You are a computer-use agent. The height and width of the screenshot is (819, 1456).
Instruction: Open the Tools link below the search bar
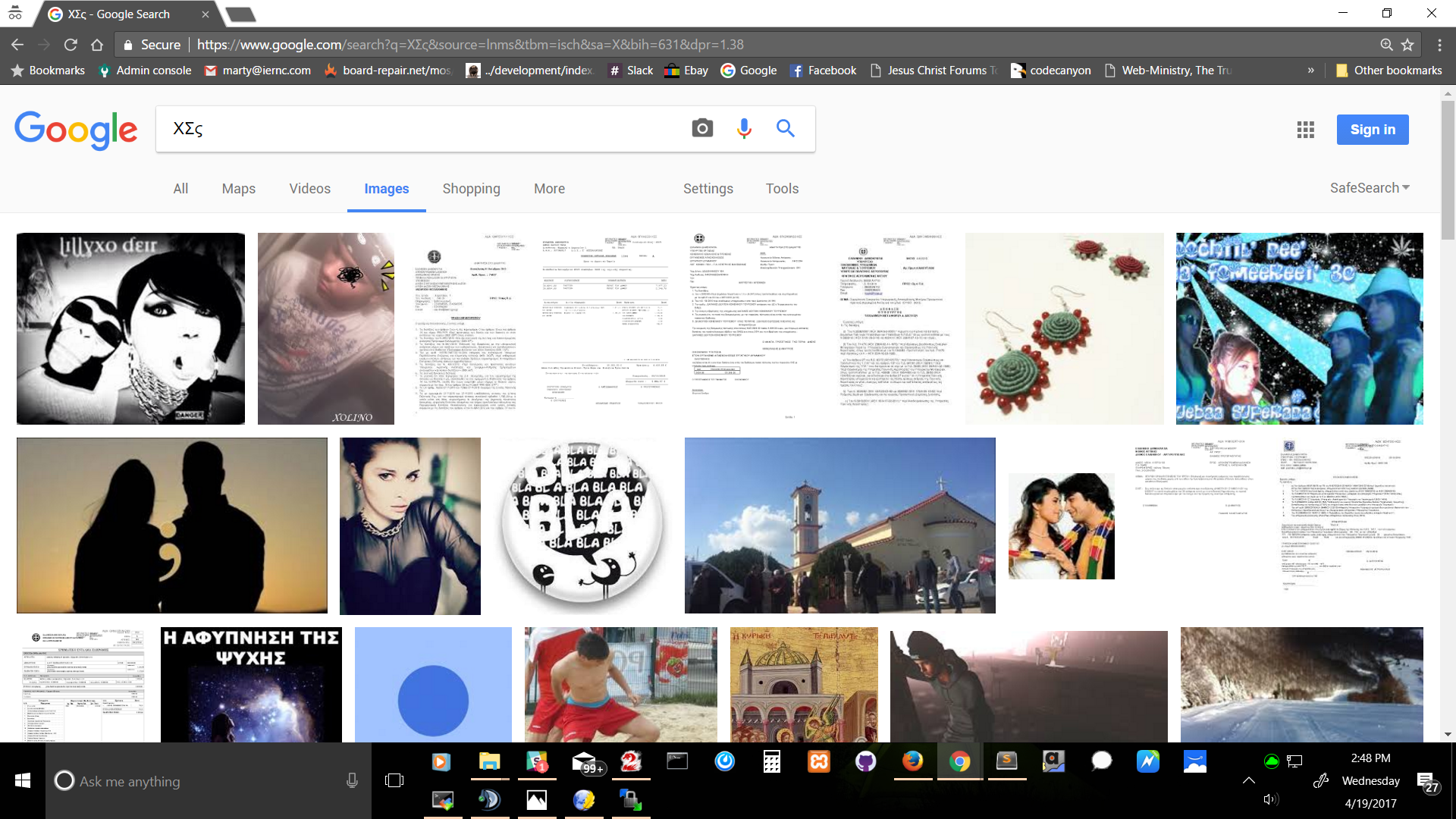[x=782, y=188]
